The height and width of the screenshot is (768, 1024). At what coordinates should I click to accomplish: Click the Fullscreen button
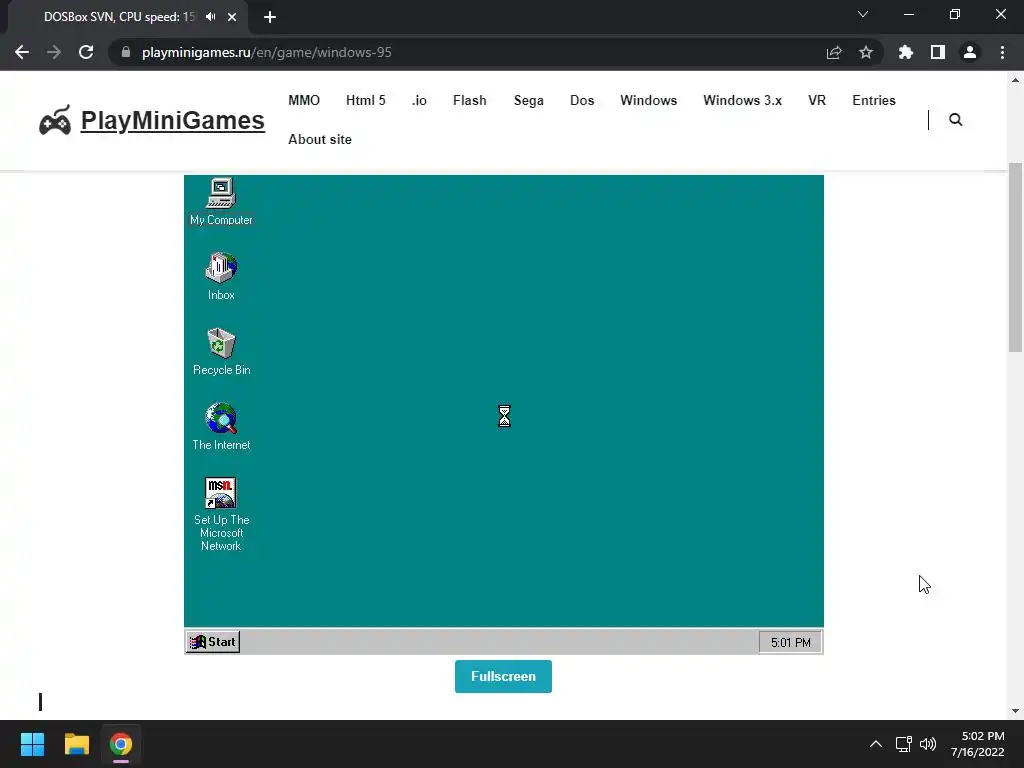click(503, 677)
